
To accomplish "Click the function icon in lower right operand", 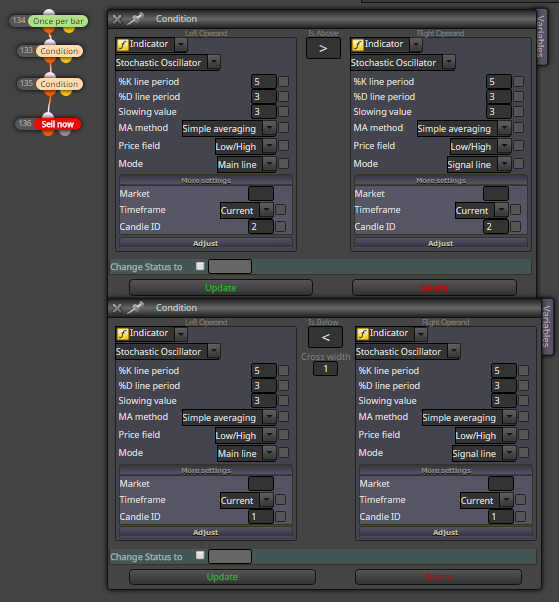I will 362,334.
